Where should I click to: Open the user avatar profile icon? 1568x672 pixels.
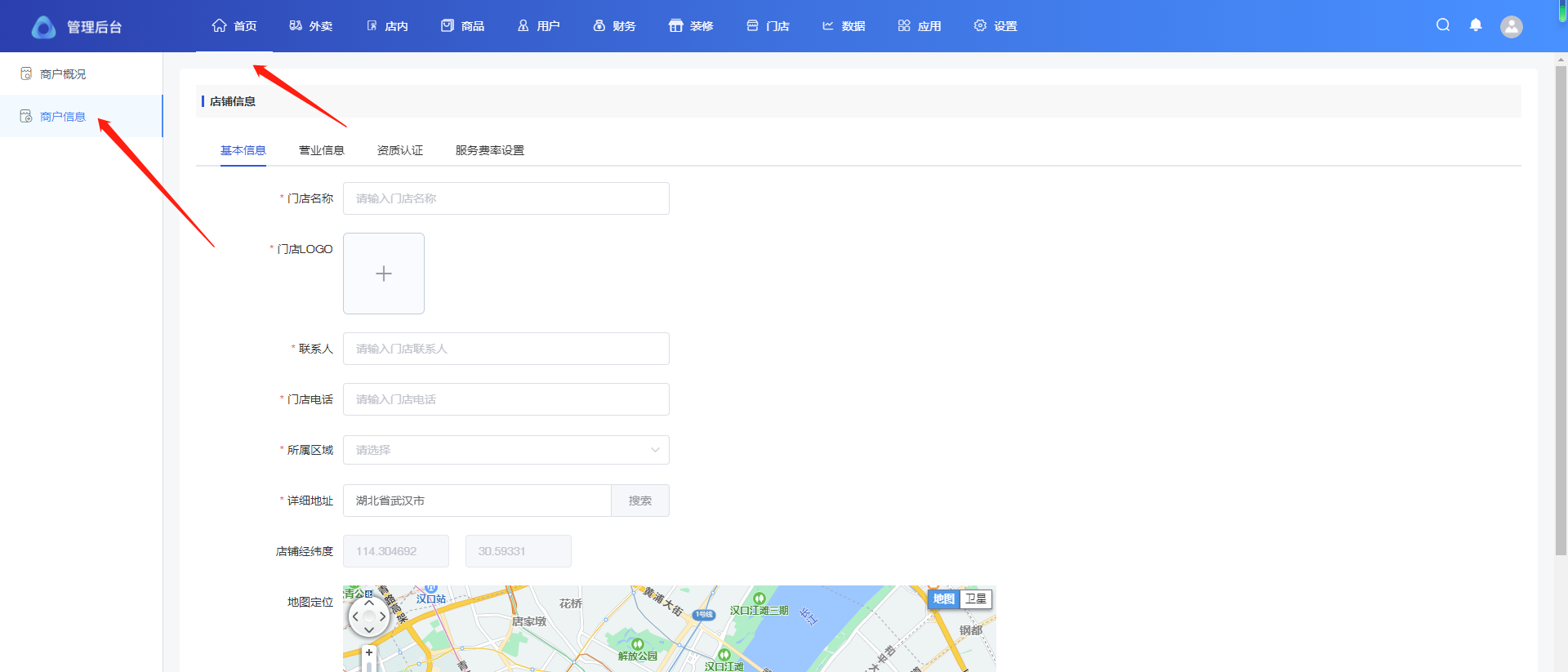1512,27
